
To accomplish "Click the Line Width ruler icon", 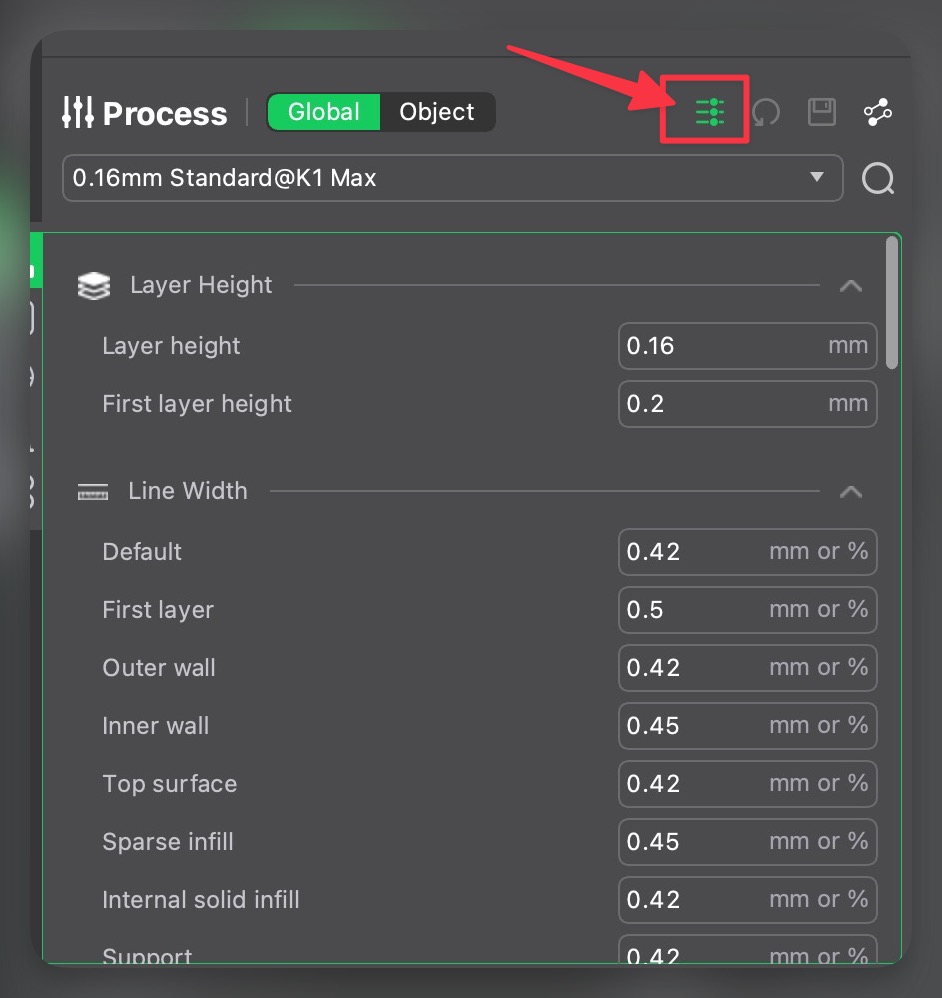I will pos(93,492).
